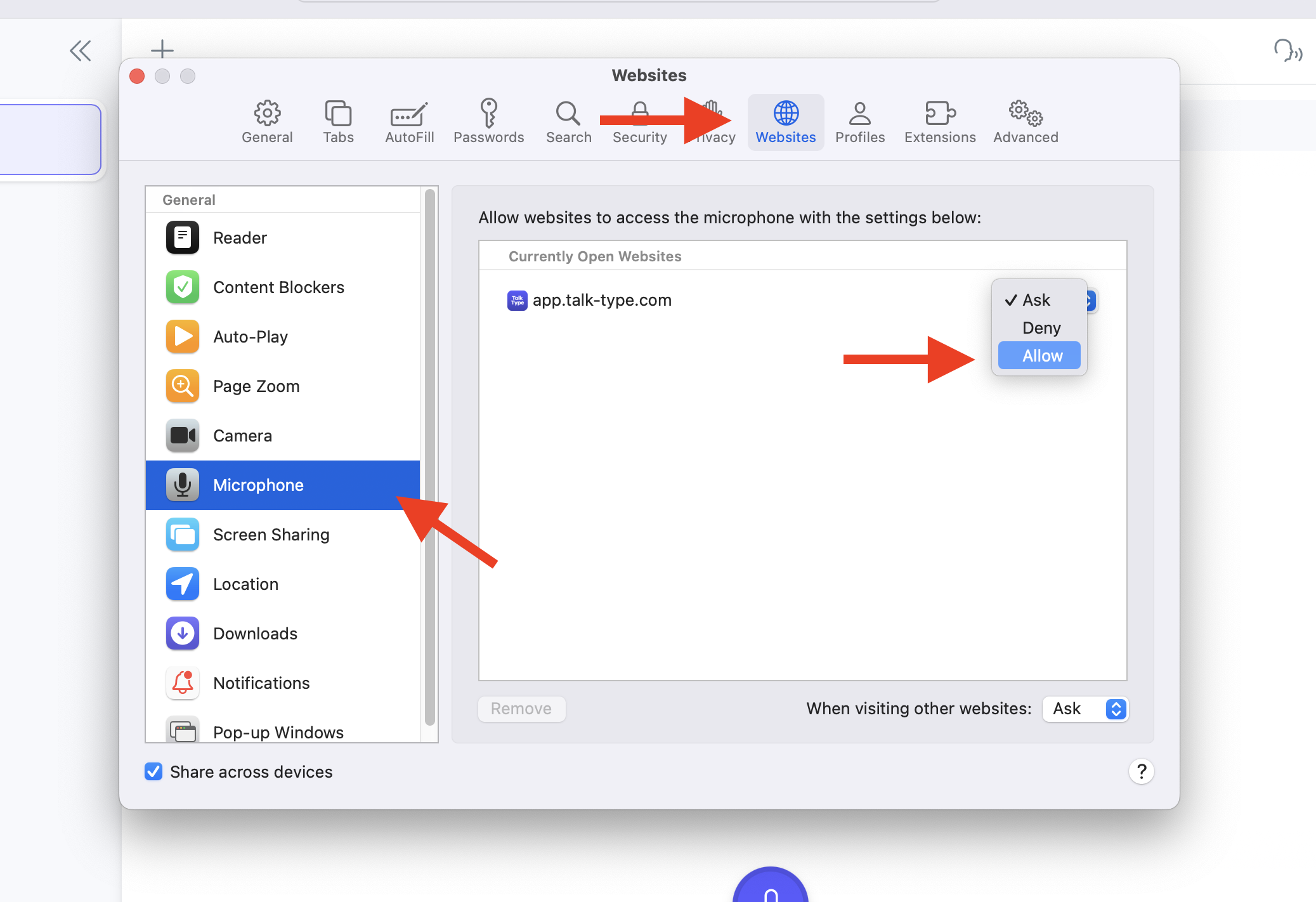Choose Deny in the microphone popup menu

click(1039, 328)
